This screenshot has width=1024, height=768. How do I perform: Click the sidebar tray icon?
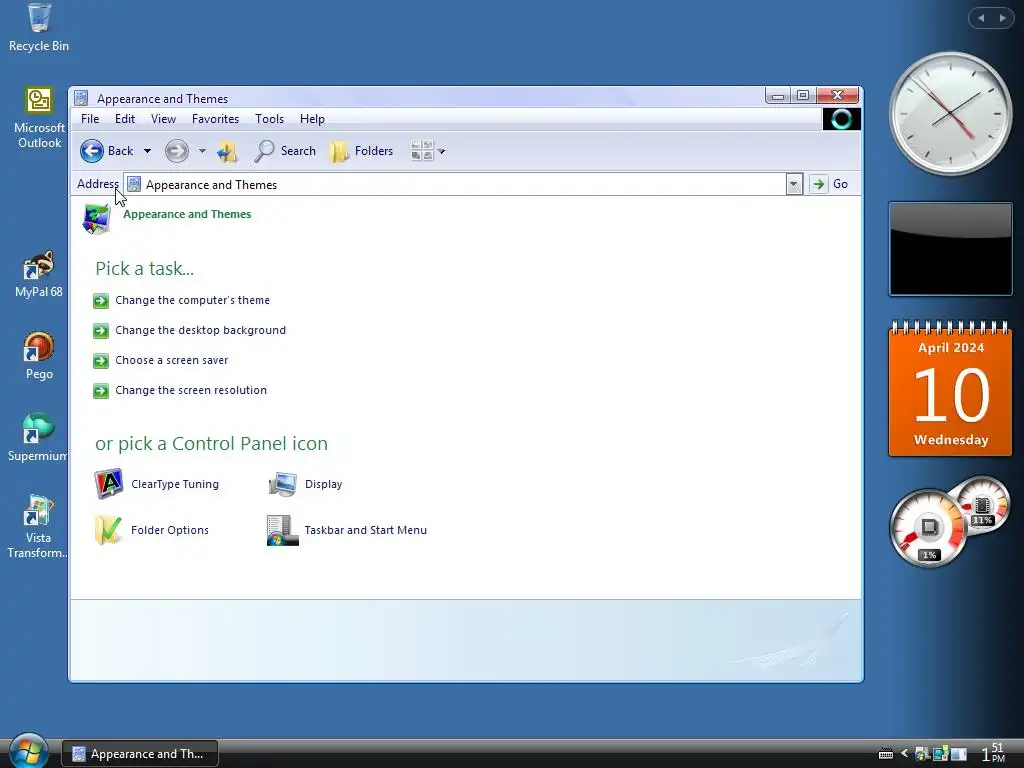[959, 754]
